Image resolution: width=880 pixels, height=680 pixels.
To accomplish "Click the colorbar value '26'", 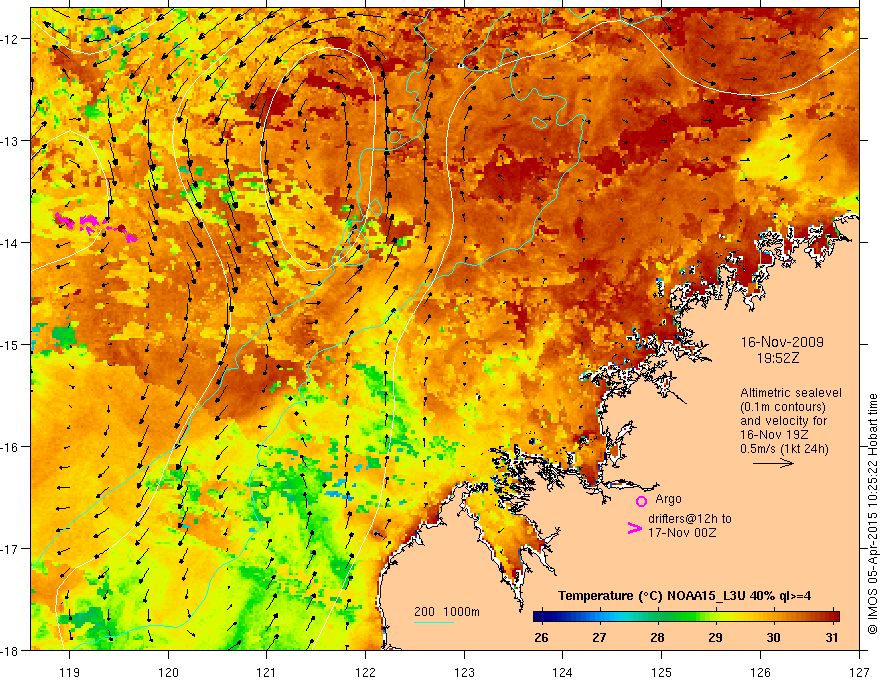I will (541, 637).
